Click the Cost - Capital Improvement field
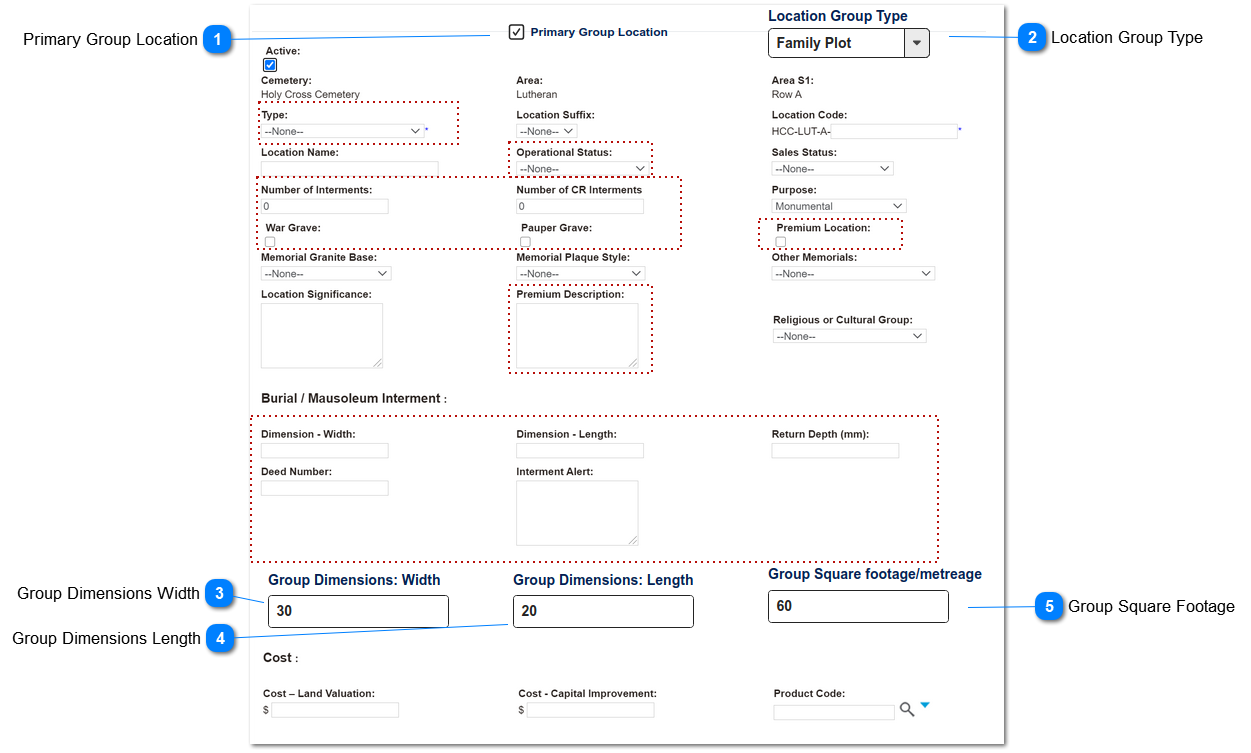 (590, 710)
